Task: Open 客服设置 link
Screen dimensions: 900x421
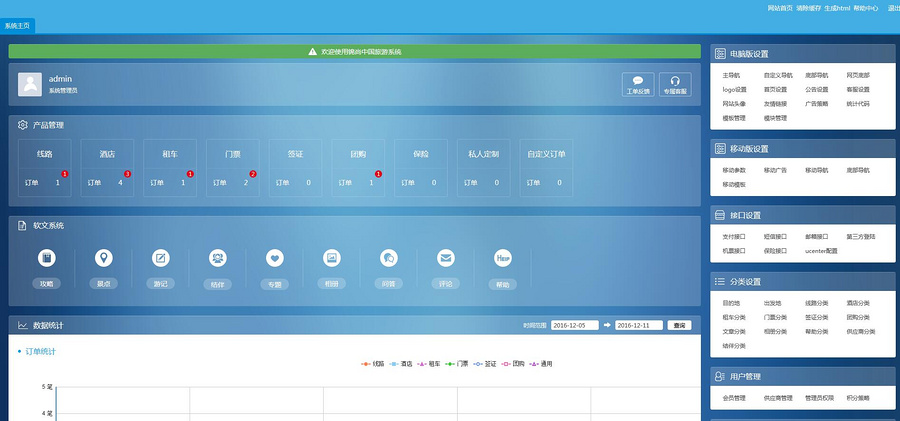Action: click(858, 90)
